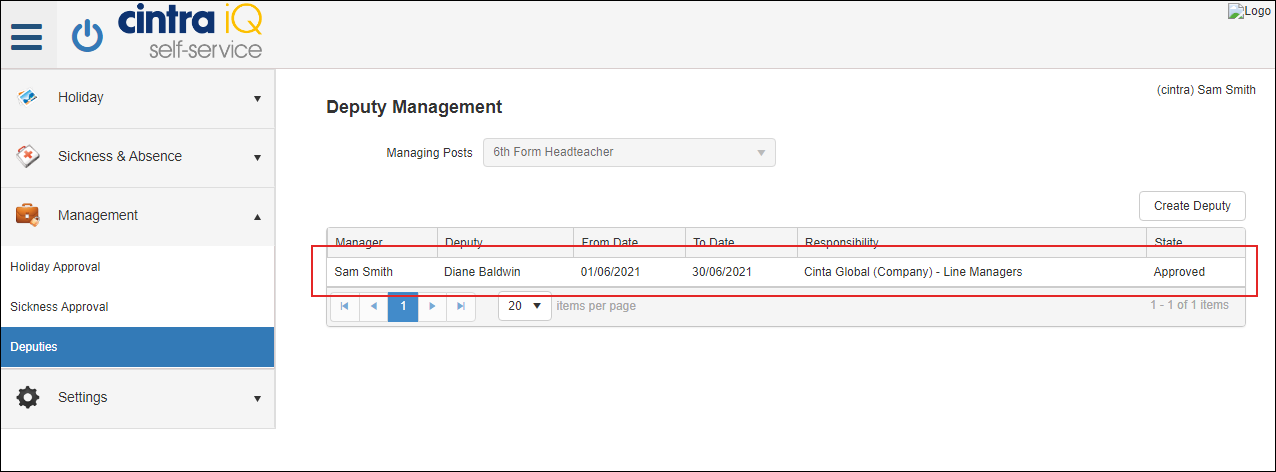The width and height of the screenshot is (1276, 472).
Task: Open the items per page dropdown
Action: pos(525,306)
